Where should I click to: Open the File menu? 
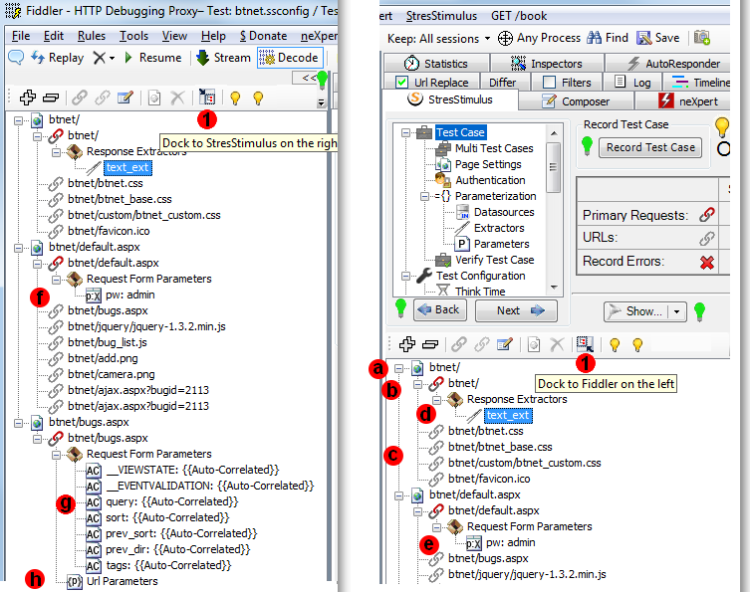pos(21,36)
